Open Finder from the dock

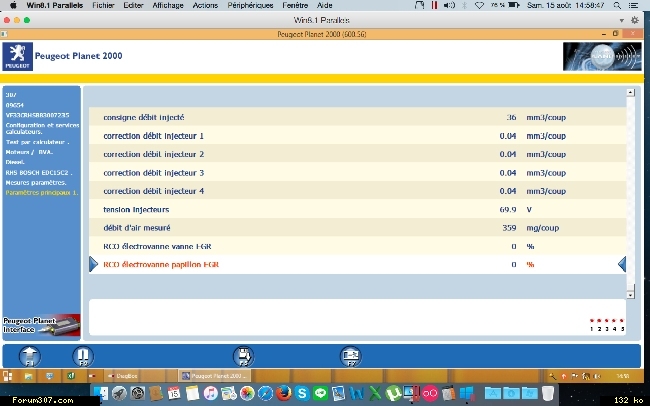(100, 393)
